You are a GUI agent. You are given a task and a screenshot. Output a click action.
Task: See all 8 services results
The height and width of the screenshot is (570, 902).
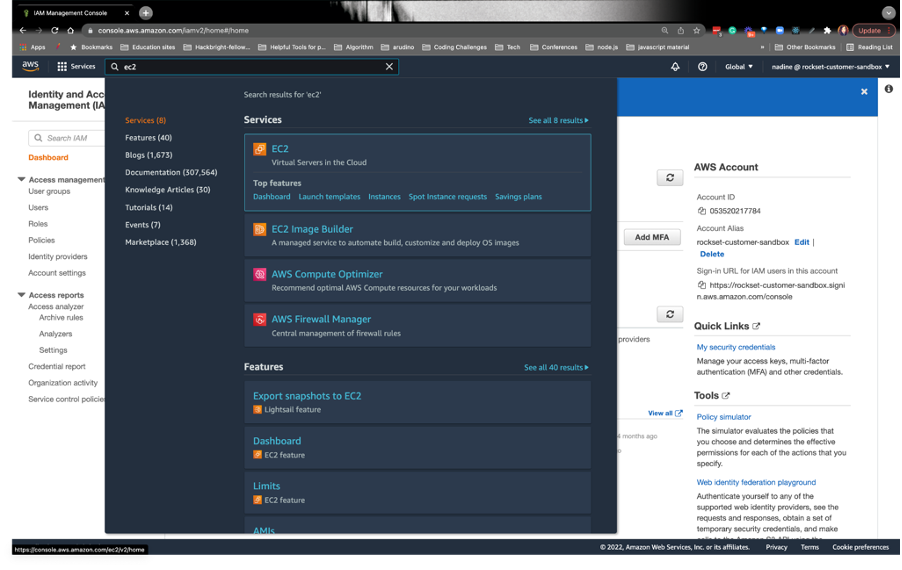pyautogui.click(x=558, y=120)
